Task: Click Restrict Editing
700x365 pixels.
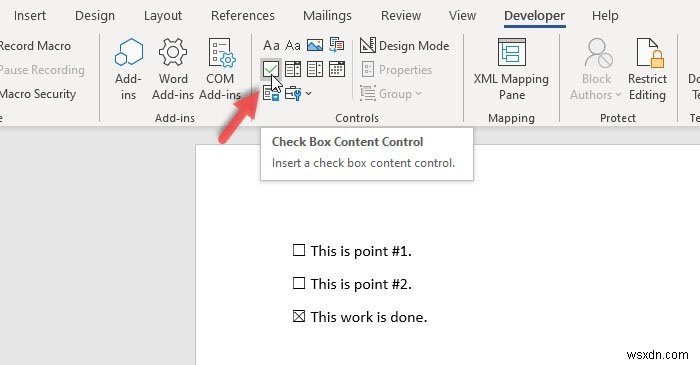Action: (x=647, y=69)
